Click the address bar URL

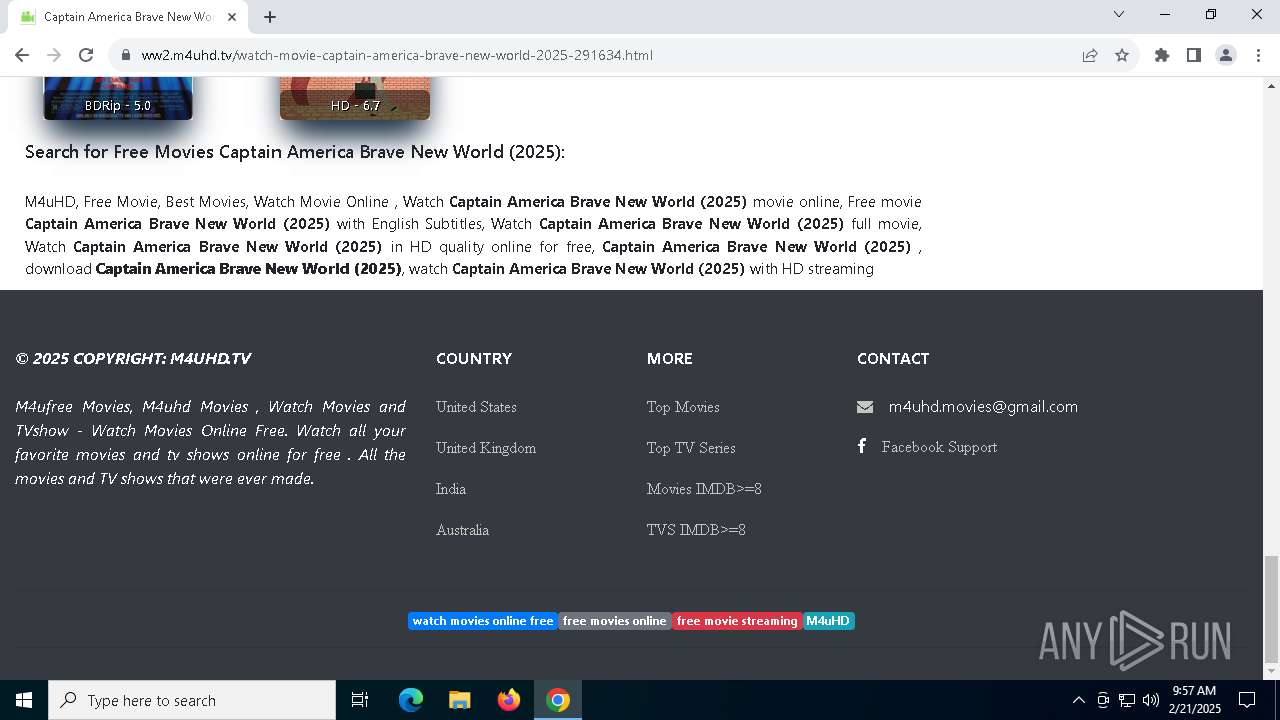click(x=397, y=55)
